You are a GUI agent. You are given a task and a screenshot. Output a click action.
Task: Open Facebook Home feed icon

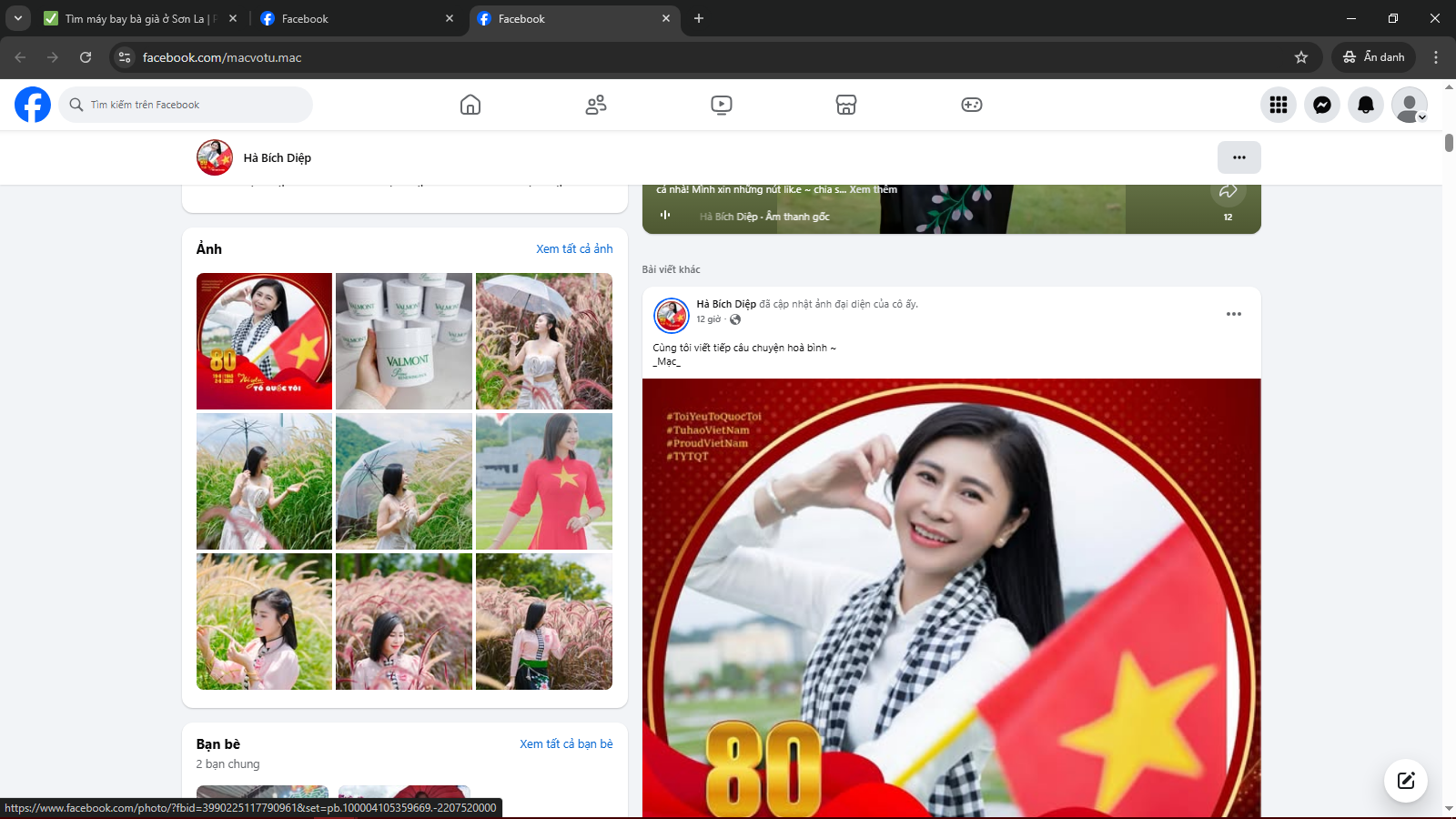click(x=470, y=105)
